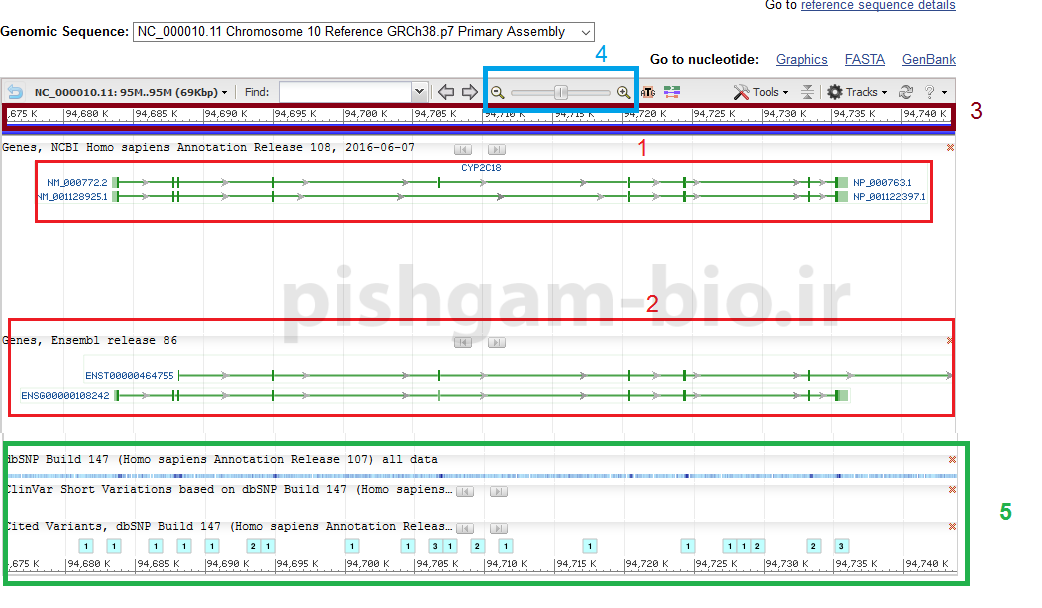
Task: Zoom to sequence with ATG icon
Action: 648,92
